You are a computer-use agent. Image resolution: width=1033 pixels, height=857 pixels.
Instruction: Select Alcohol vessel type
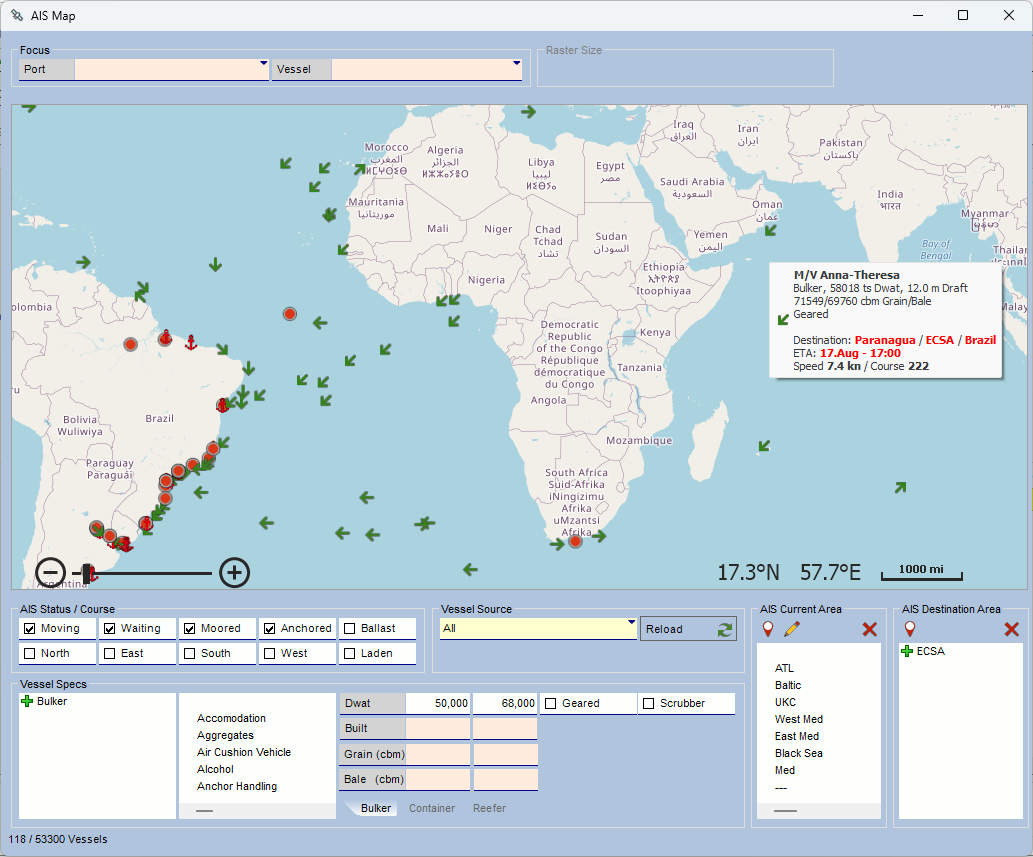pos(215,769)
